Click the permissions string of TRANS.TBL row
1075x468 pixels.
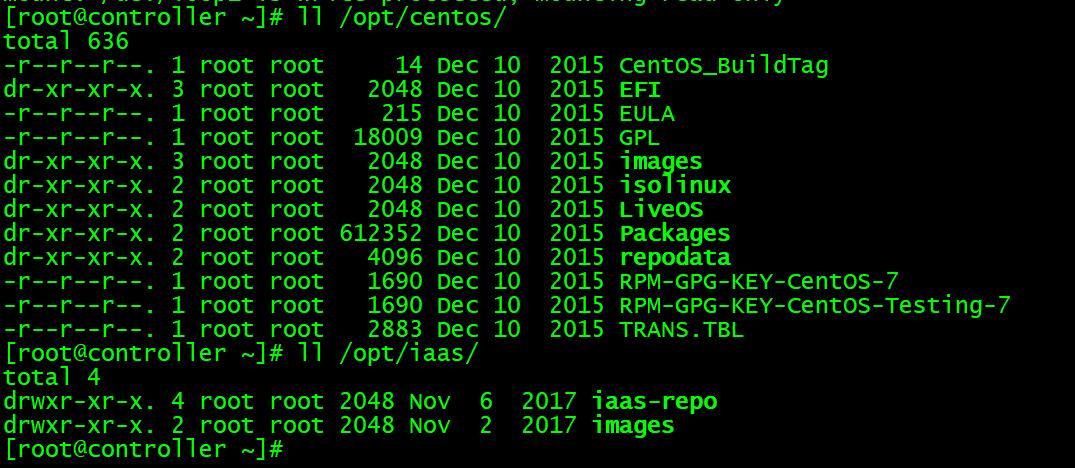tap(80, 330)
